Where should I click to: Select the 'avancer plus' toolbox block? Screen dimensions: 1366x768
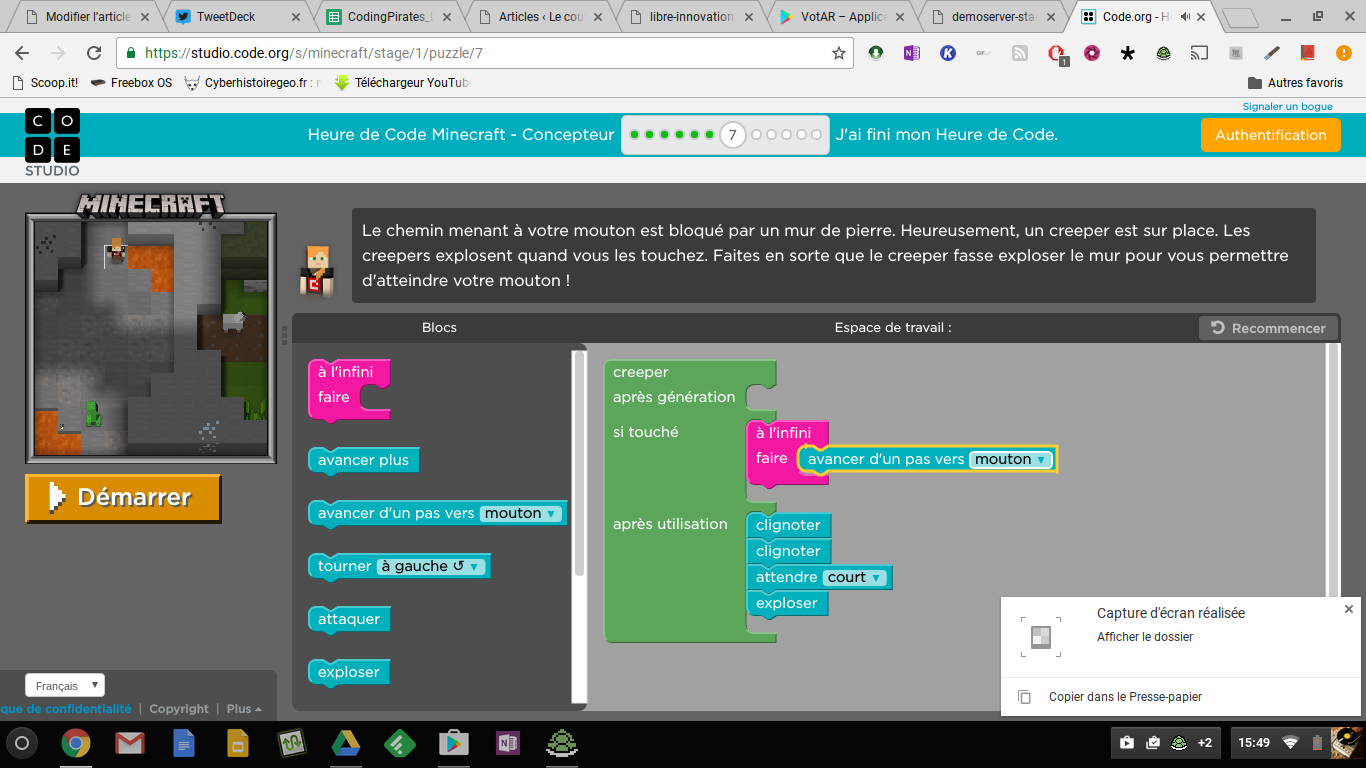point(363,460)
